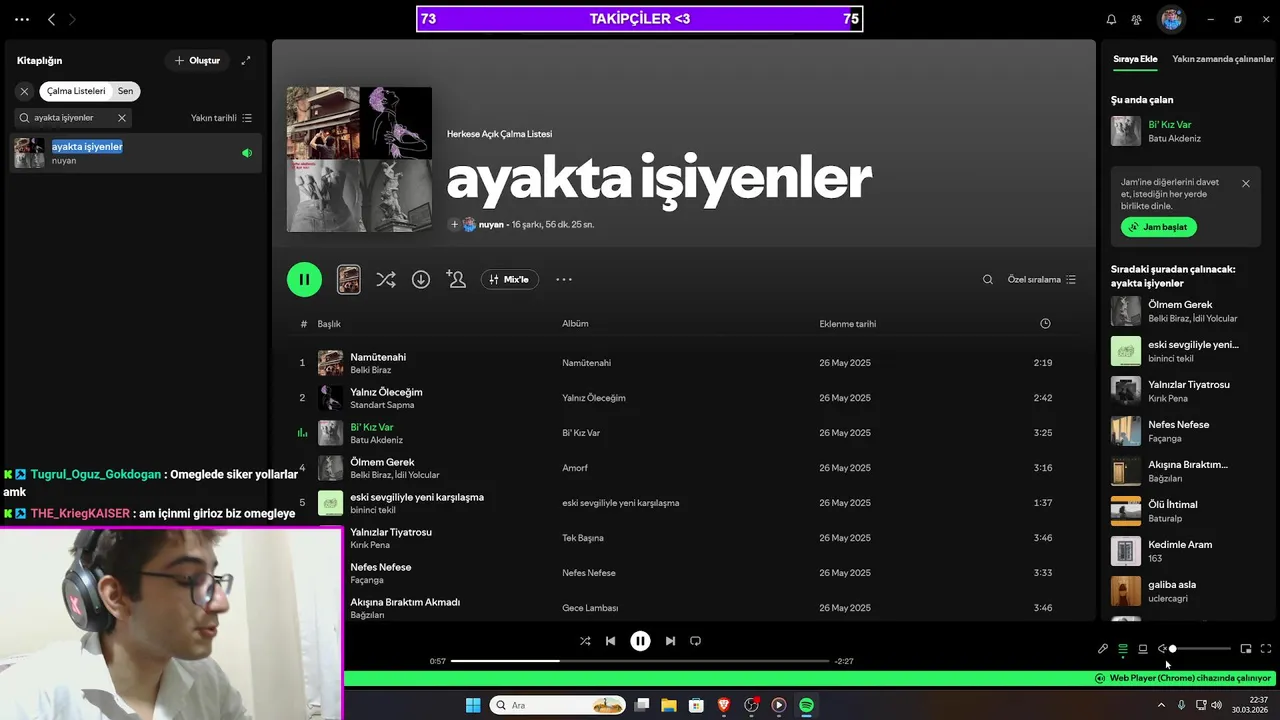Click the library search field containing ayakta işiyenler
This screenshot has height=720, width=1280.
click(x=72, y=118)
